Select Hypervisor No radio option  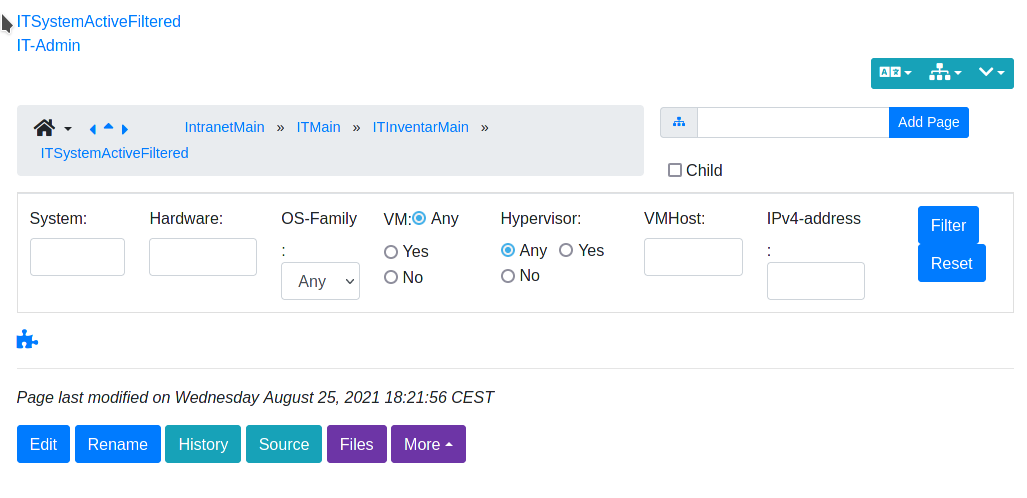click(508, 276)
